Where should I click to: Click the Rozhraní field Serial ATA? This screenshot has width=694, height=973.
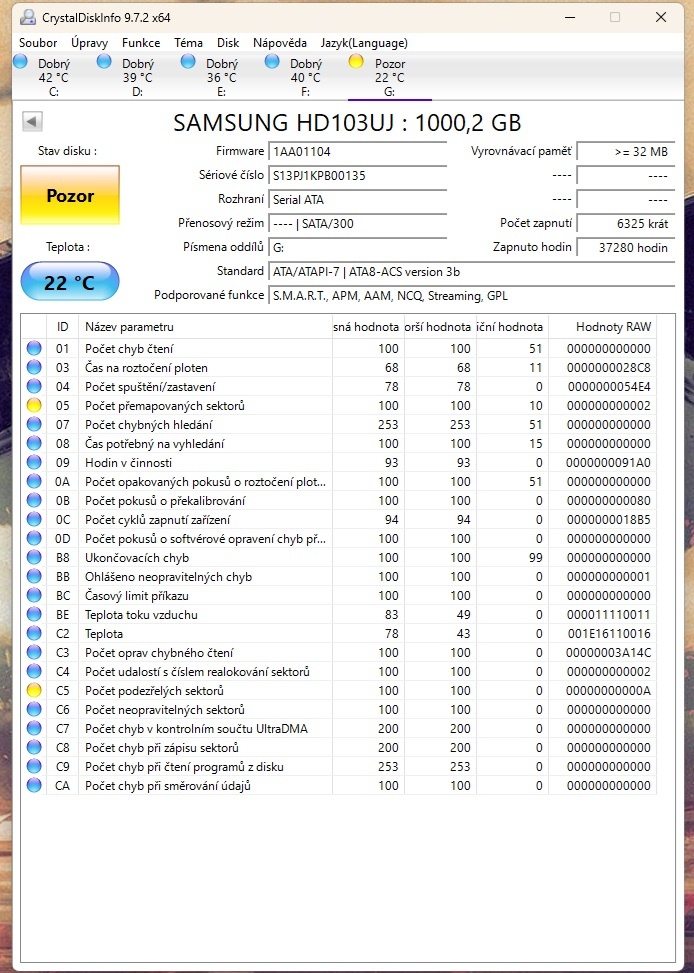tap(358, 200)
